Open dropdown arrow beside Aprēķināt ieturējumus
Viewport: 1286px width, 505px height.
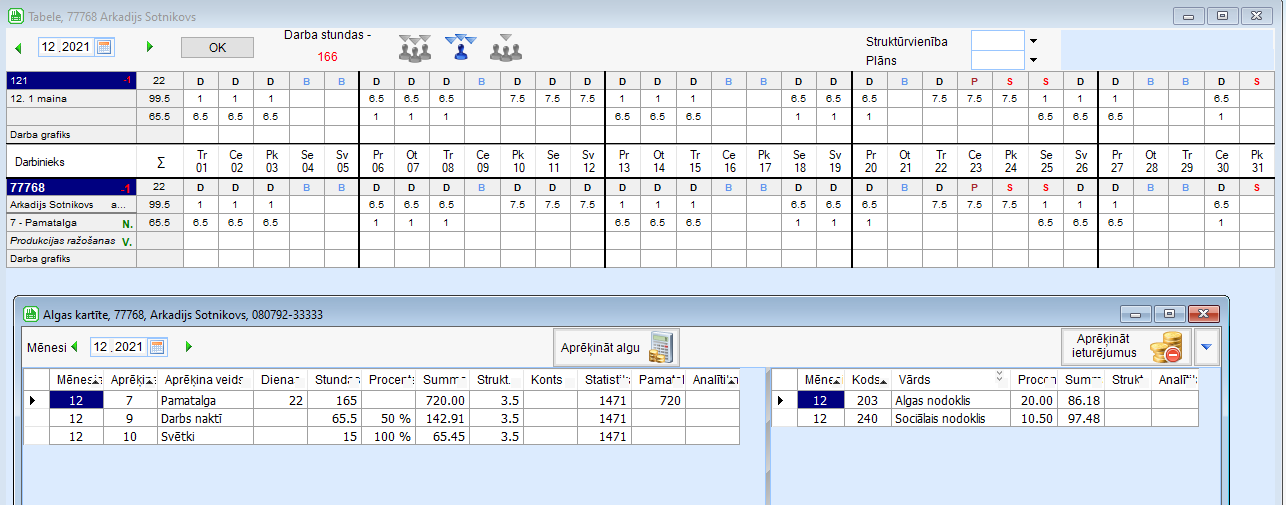pos(1206,347)
